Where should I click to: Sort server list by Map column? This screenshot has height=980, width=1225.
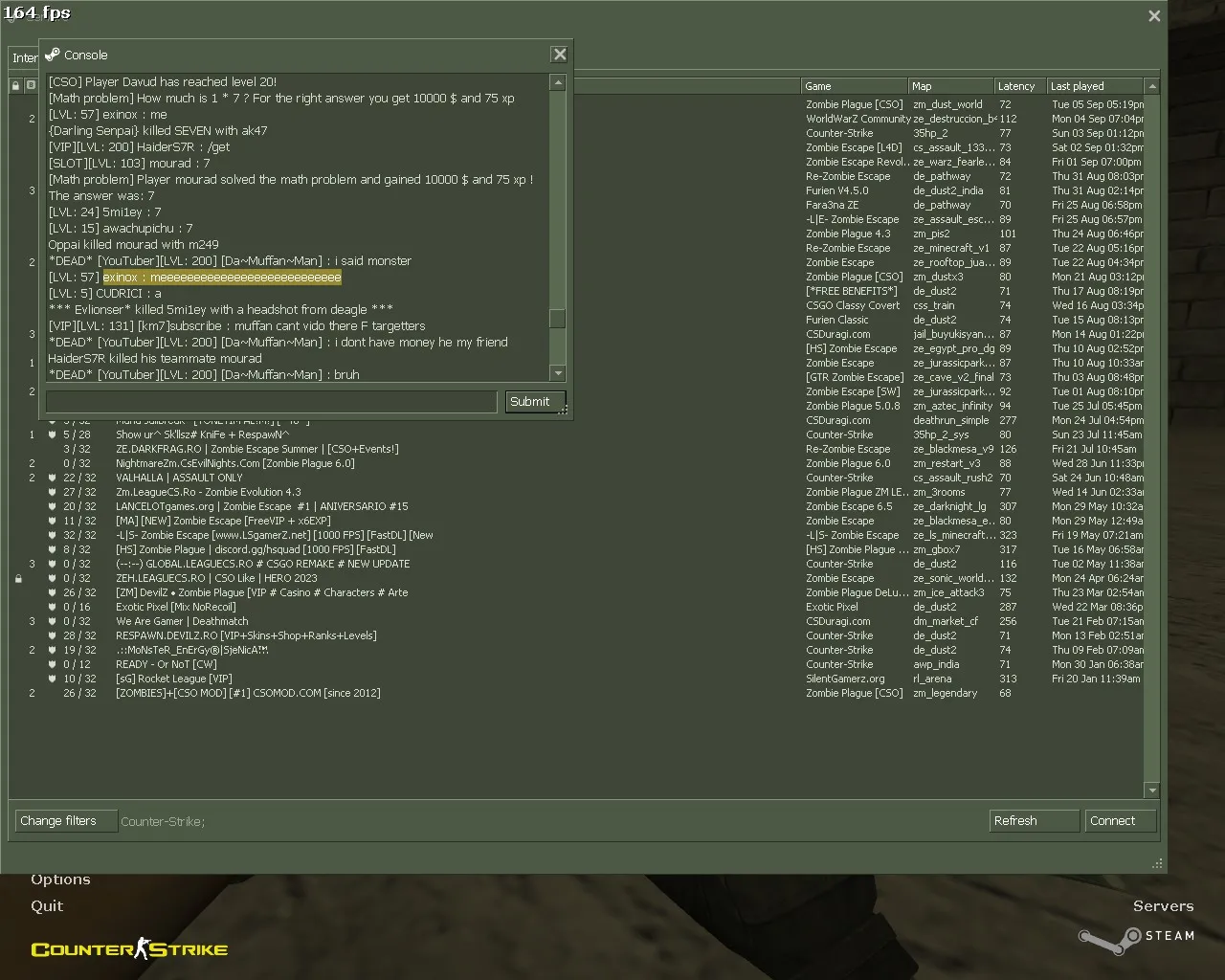(950, 86)
